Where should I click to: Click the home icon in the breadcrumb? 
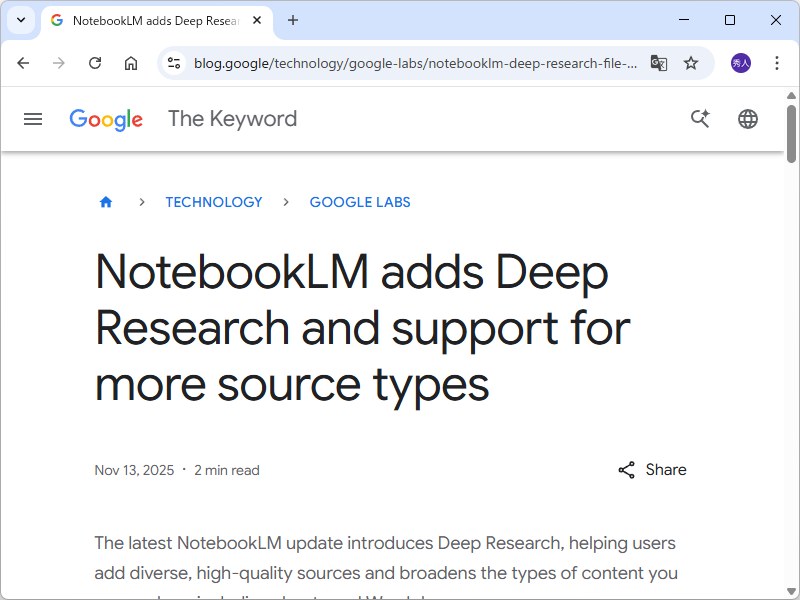pyautogui.click(x=106, y=202)
